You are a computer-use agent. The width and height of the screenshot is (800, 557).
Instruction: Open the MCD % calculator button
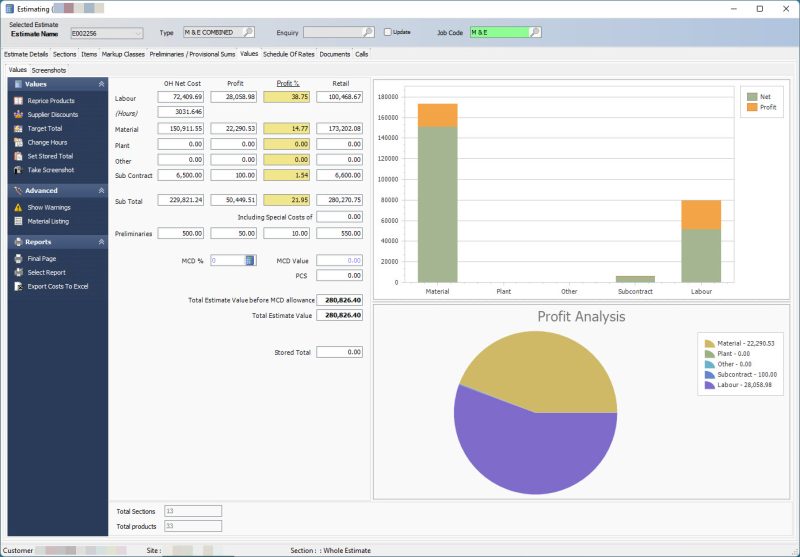(x=250, y=260)
